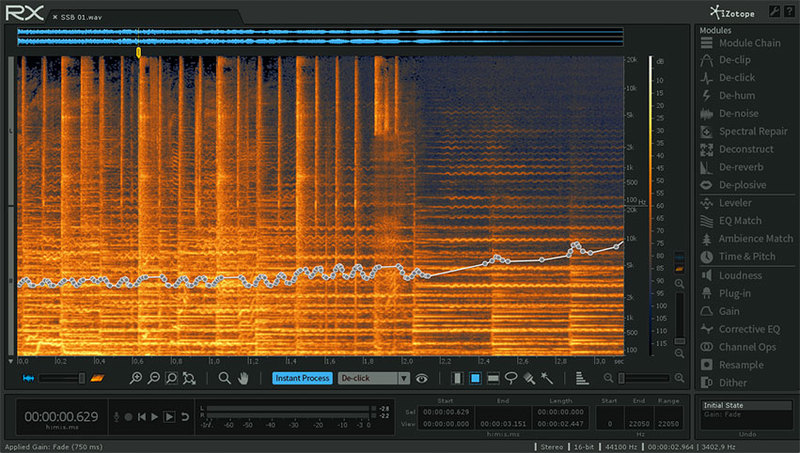The width and height of the screenshot is (800, 453).
Task: Close the SSB 01.wav tab
Action: tap(55, 17)
